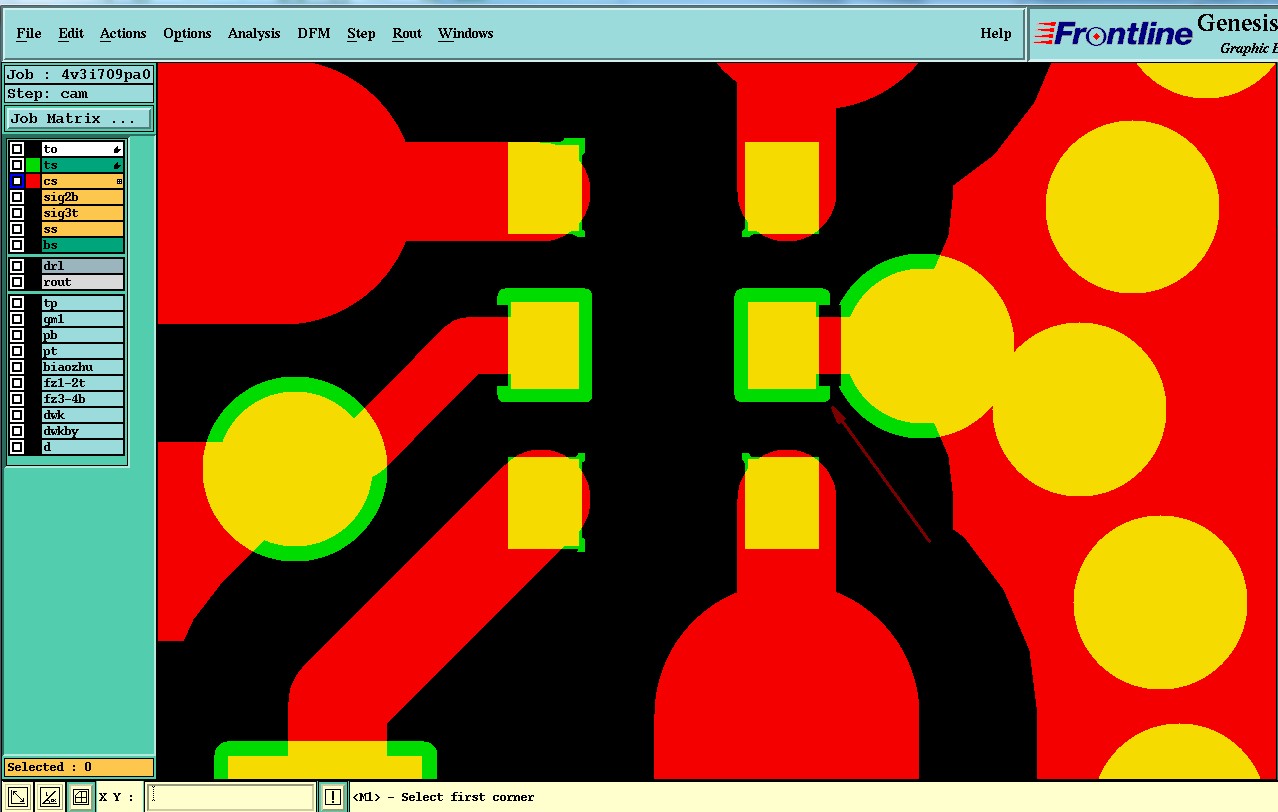Viewport: 1278px width, 812px height.
Task: Select the 'sig2b' layer name
Action: coord(83,197)
